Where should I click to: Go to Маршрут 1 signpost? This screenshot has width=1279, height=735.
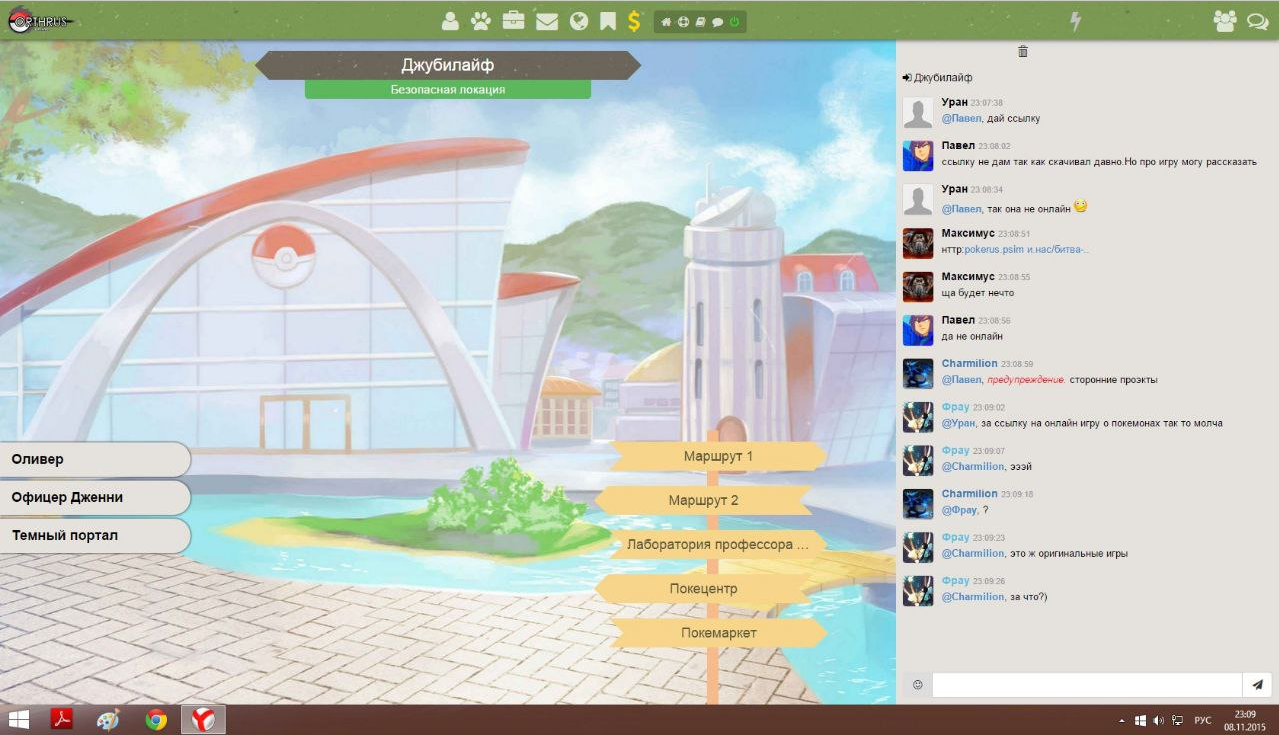718,456
